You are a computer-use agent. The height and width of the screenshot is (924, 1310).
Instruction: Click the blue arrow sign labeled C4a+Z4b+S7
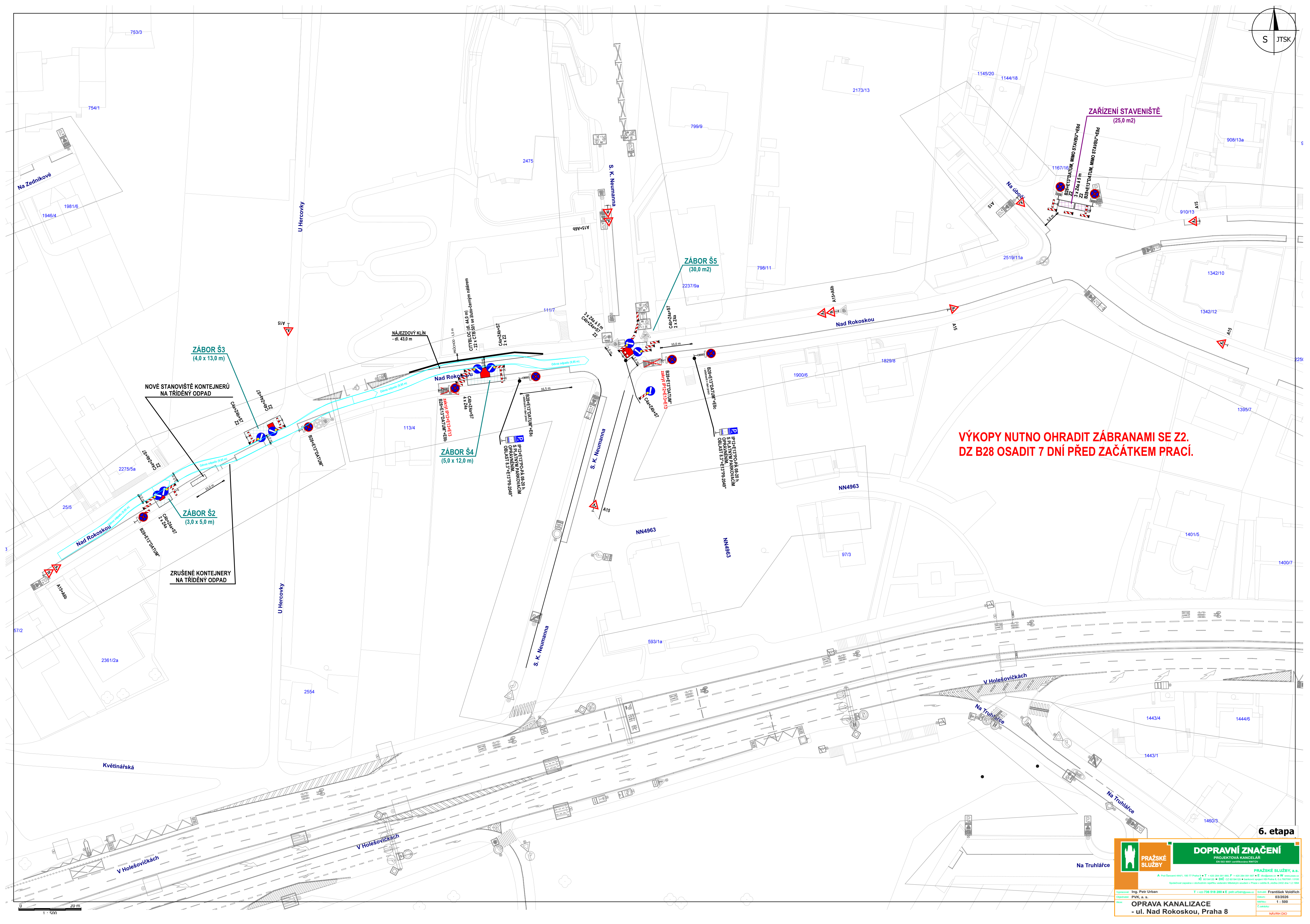650,391
